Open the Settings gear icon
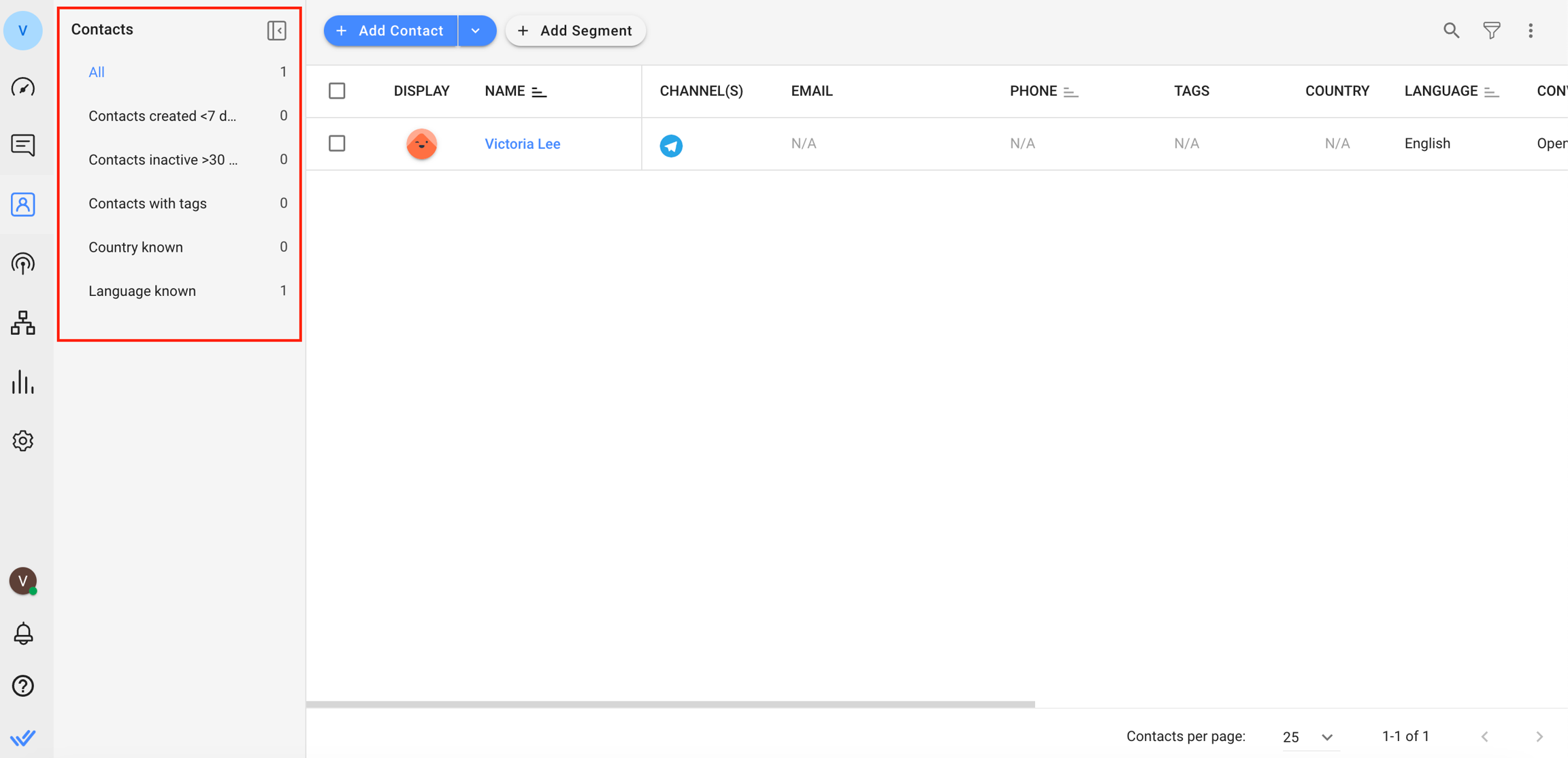This screenshot has width=1568, height=758. point(23,441)
